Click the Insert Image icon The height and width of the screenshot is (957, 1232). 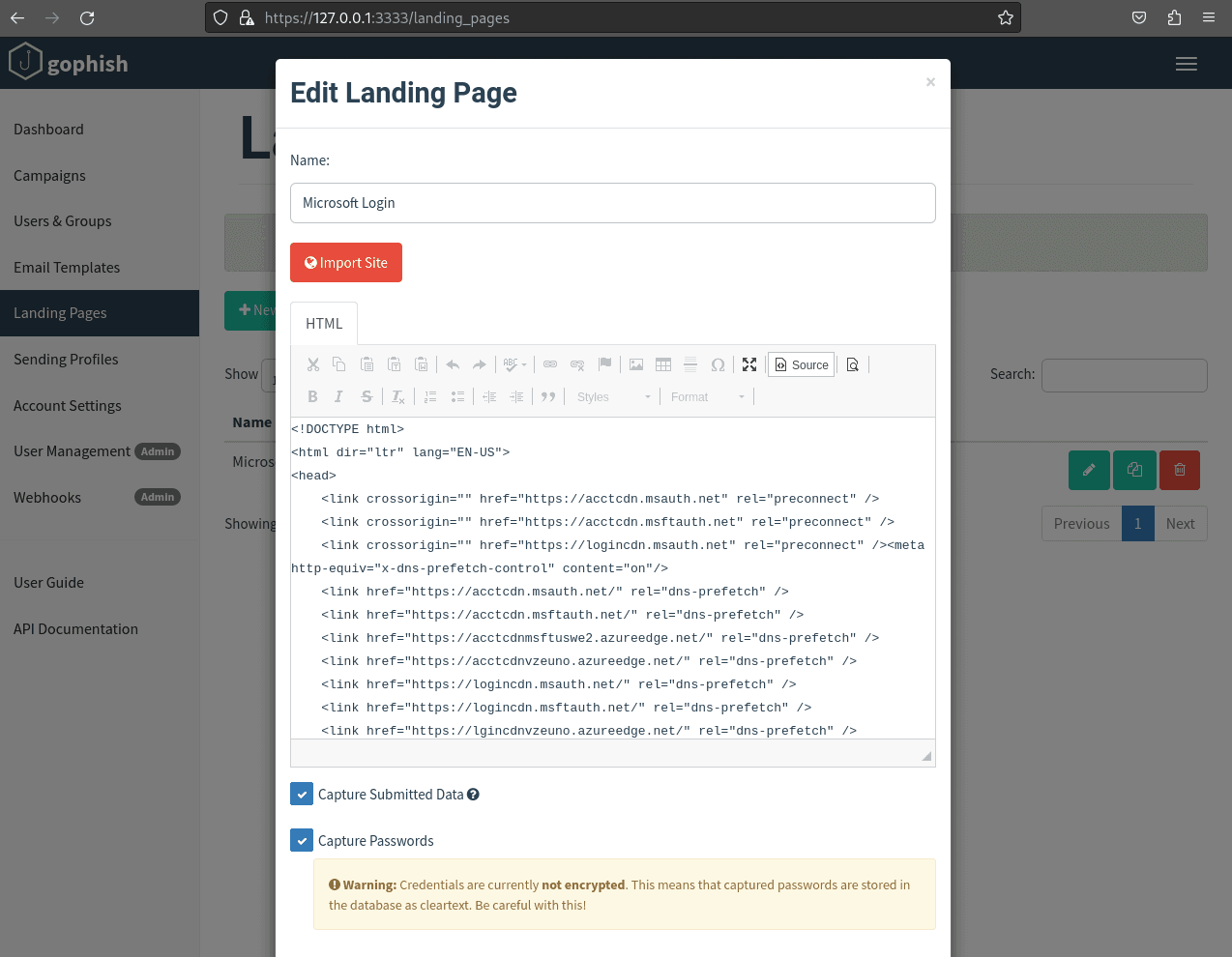coord(636,364)
